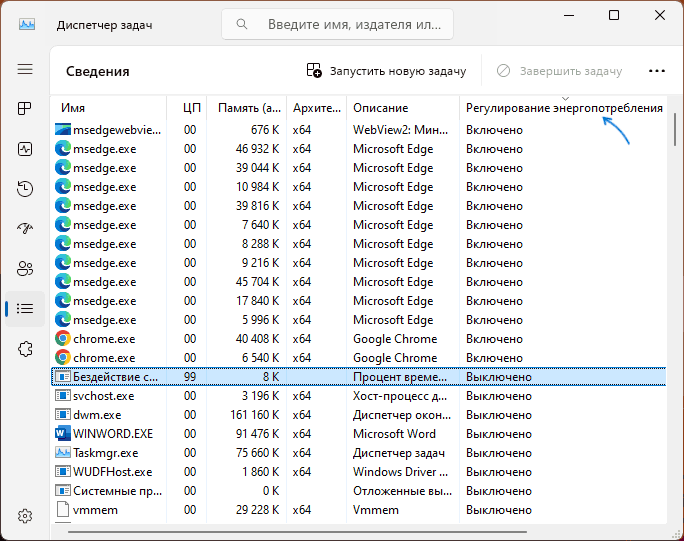Click the vmmem file icon
684x541 pixels.
click(63, 510)
